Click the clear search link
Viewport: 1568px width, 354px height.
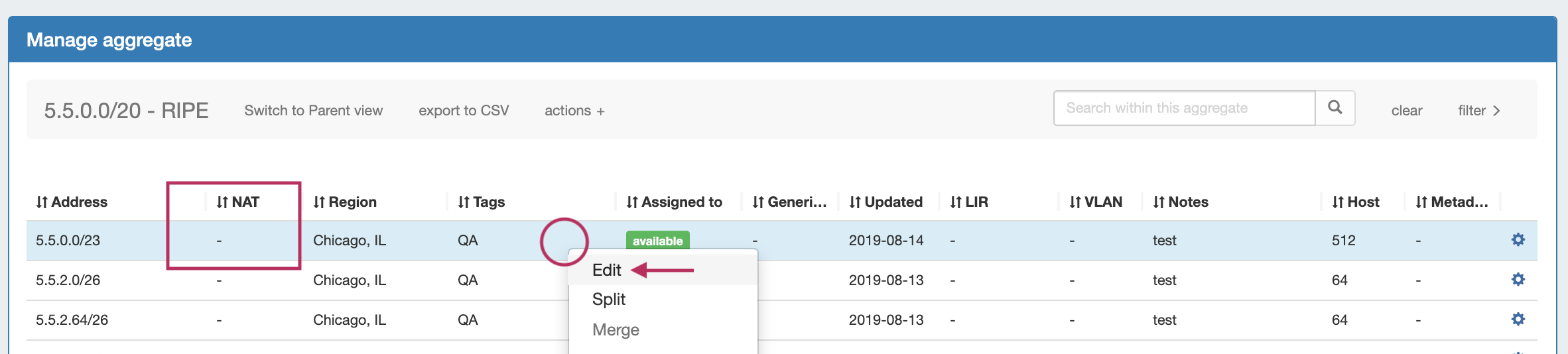click(1406, 111)
